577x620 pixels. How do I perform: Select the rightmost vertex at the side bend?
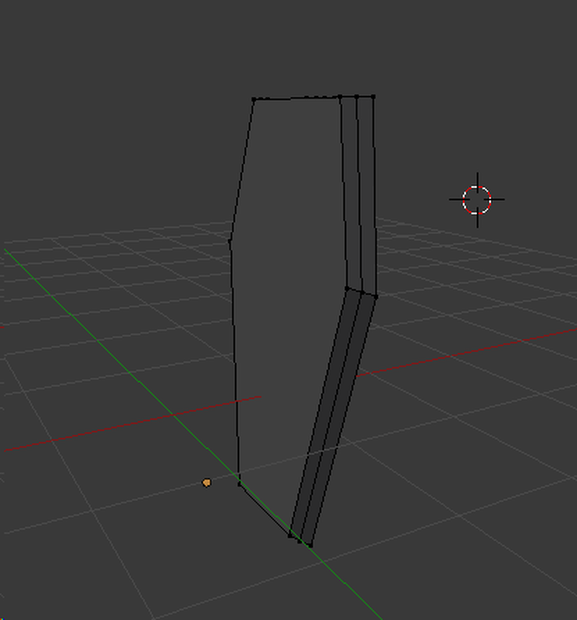[x=376, y=296]
